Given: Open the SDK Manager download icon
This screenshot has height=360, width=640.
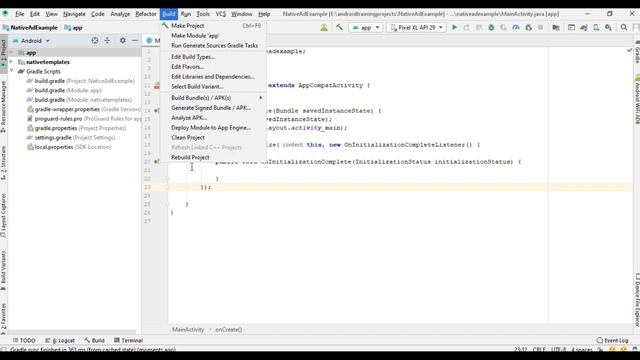Looking at the screenshot, I should pos(608,27).
